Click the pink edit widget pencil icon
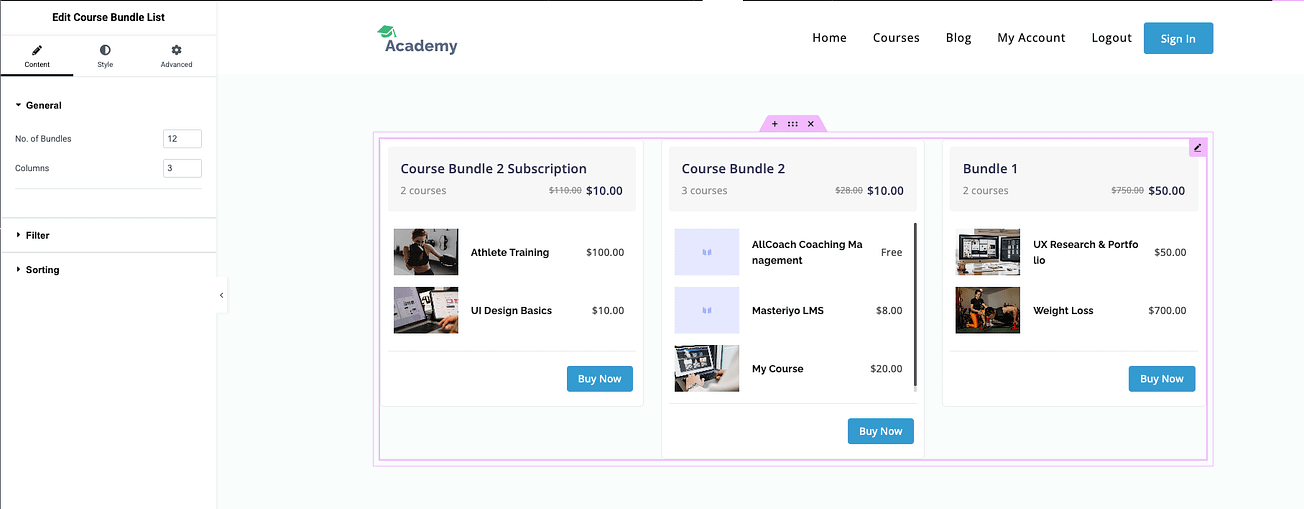 coord(1197,148)
